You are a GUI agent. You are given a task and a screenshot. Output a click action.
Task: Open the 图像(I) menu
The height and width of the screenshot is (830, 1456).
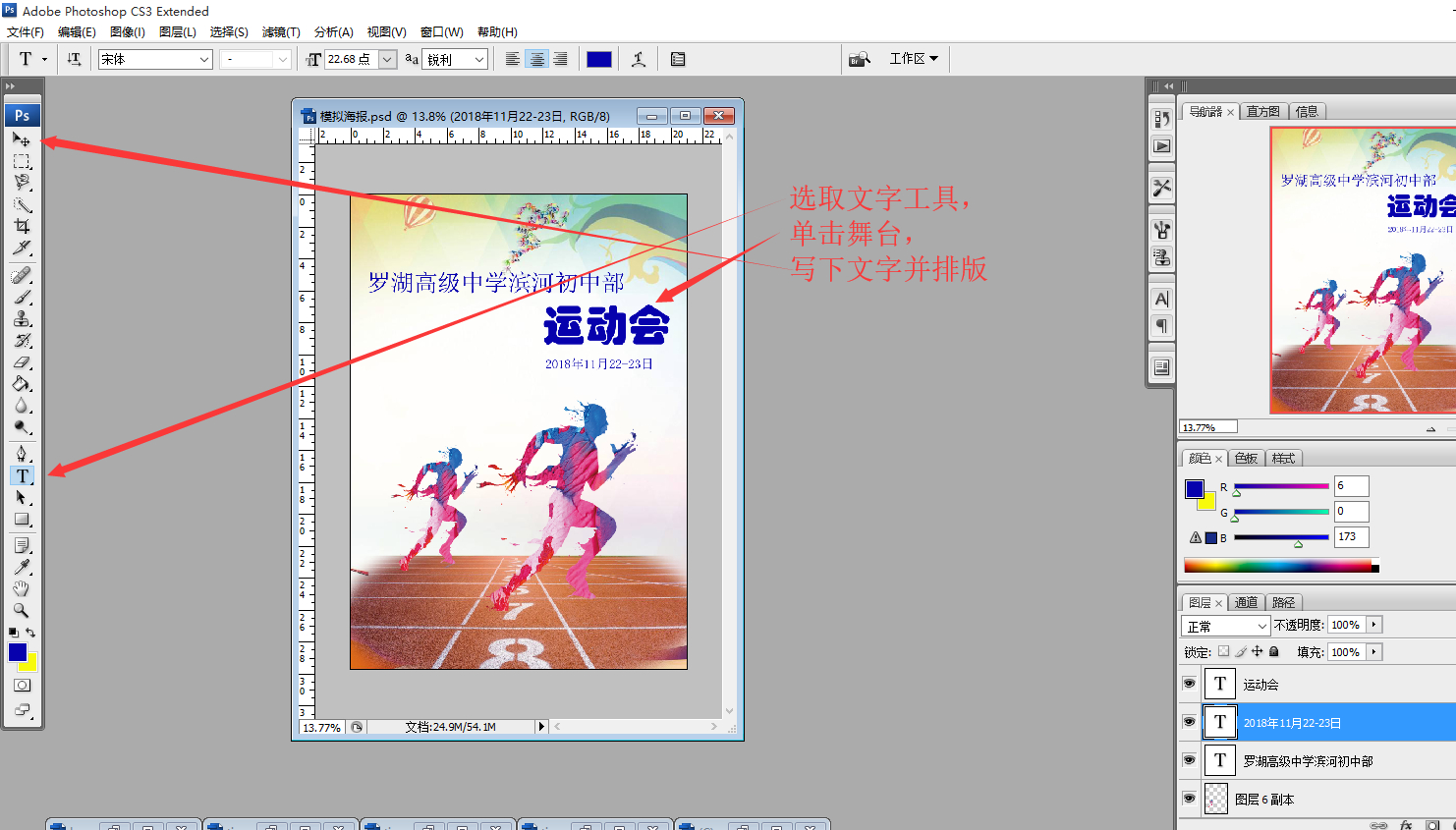[x=128, y=32]
